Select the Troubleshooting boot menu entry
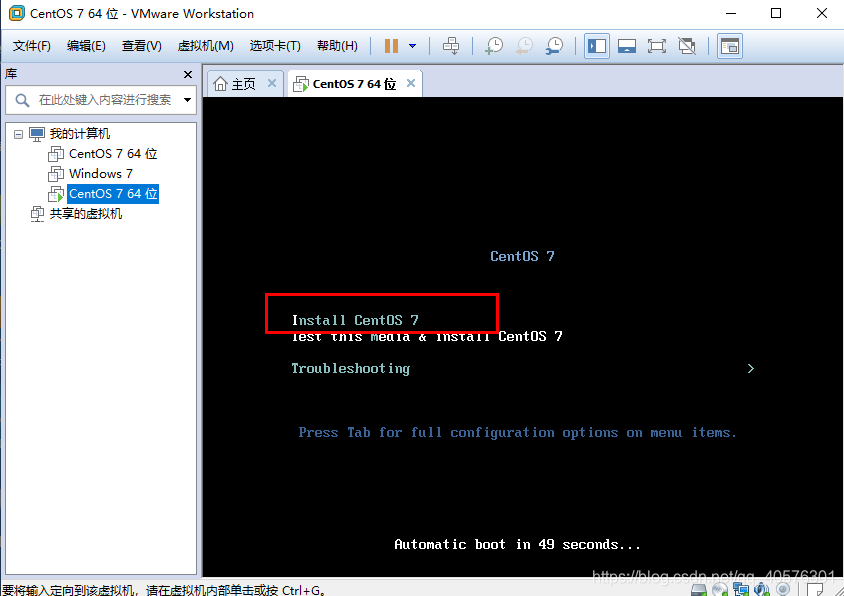Viewport: 844px width, 596px height. point(350,369)
